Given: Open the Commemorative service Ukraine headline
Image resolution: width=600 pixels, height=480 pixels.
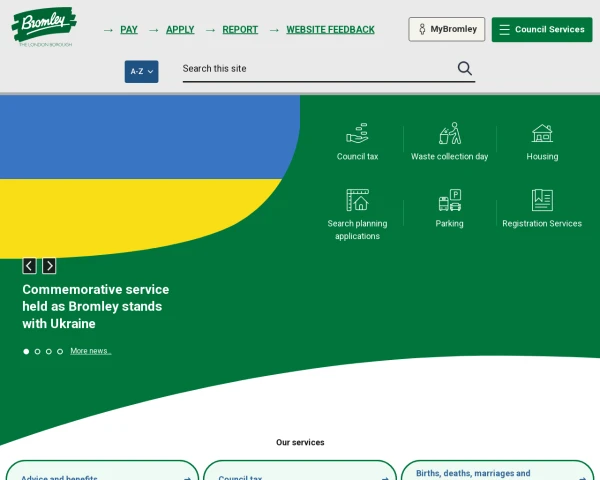Looking at the screenshot, I should (96, 307).
